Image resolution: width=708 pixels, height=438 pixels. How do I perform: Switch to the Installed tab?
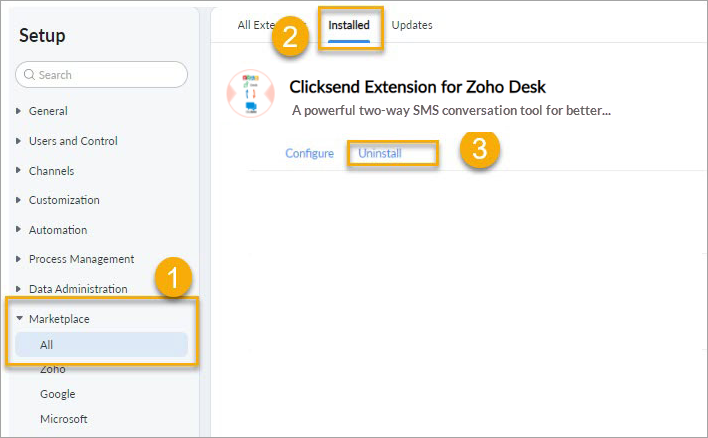(x=349, y=25)
